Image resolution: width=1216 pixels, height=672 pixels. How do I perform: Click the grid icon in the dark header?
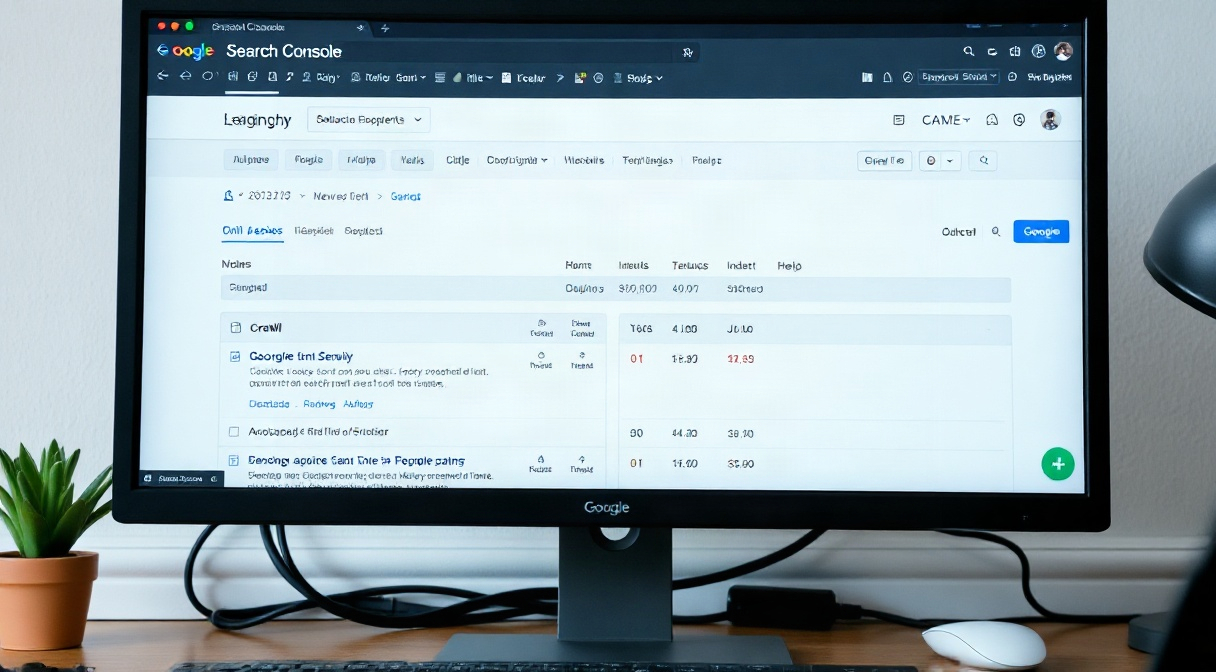point(1015,51)
